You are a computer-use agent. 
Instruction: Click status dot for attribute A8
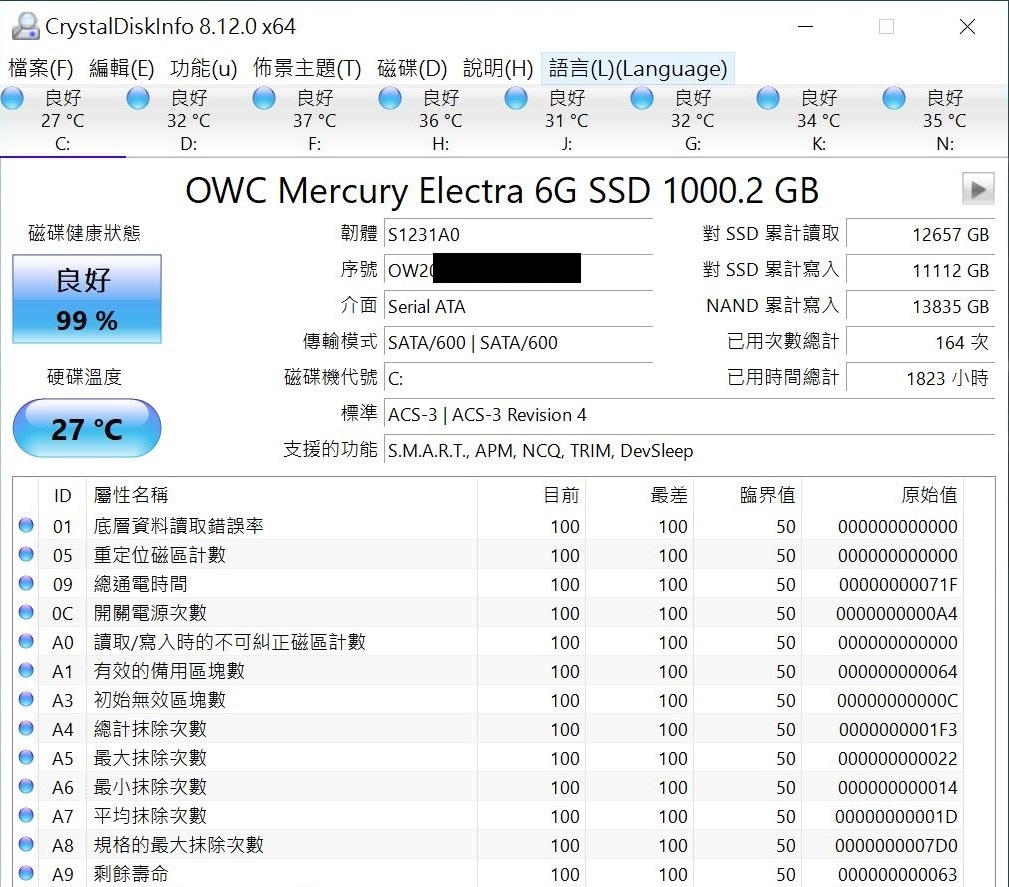[26, 844]
